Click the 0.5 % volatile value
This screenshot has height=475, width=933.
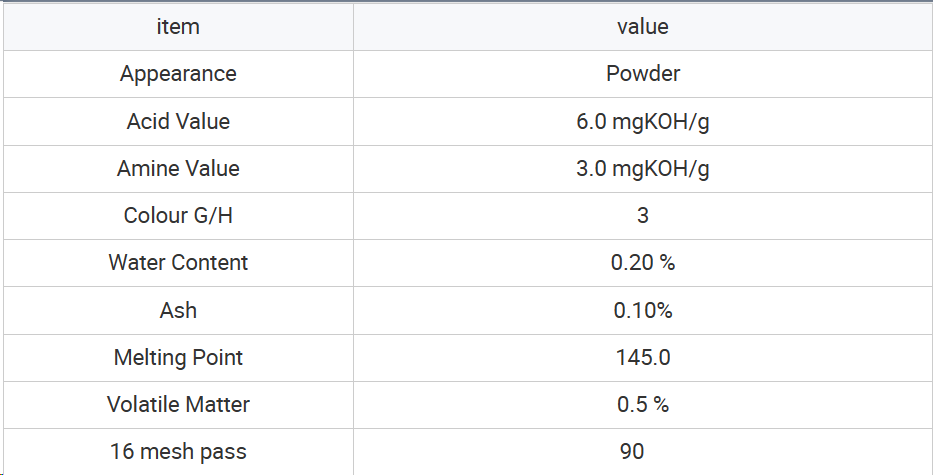643,405
